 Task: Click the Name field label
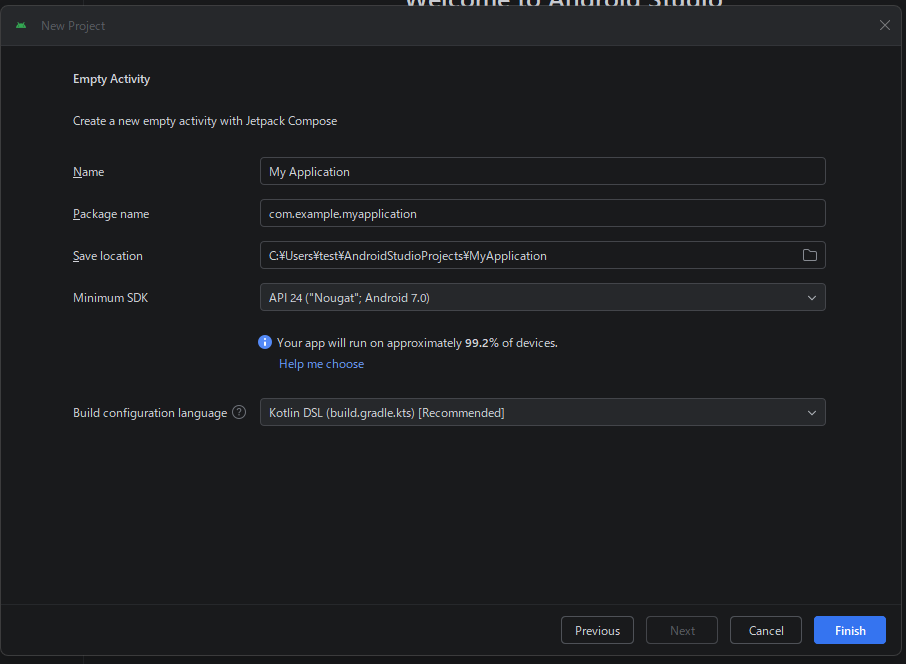click(88, 172)
